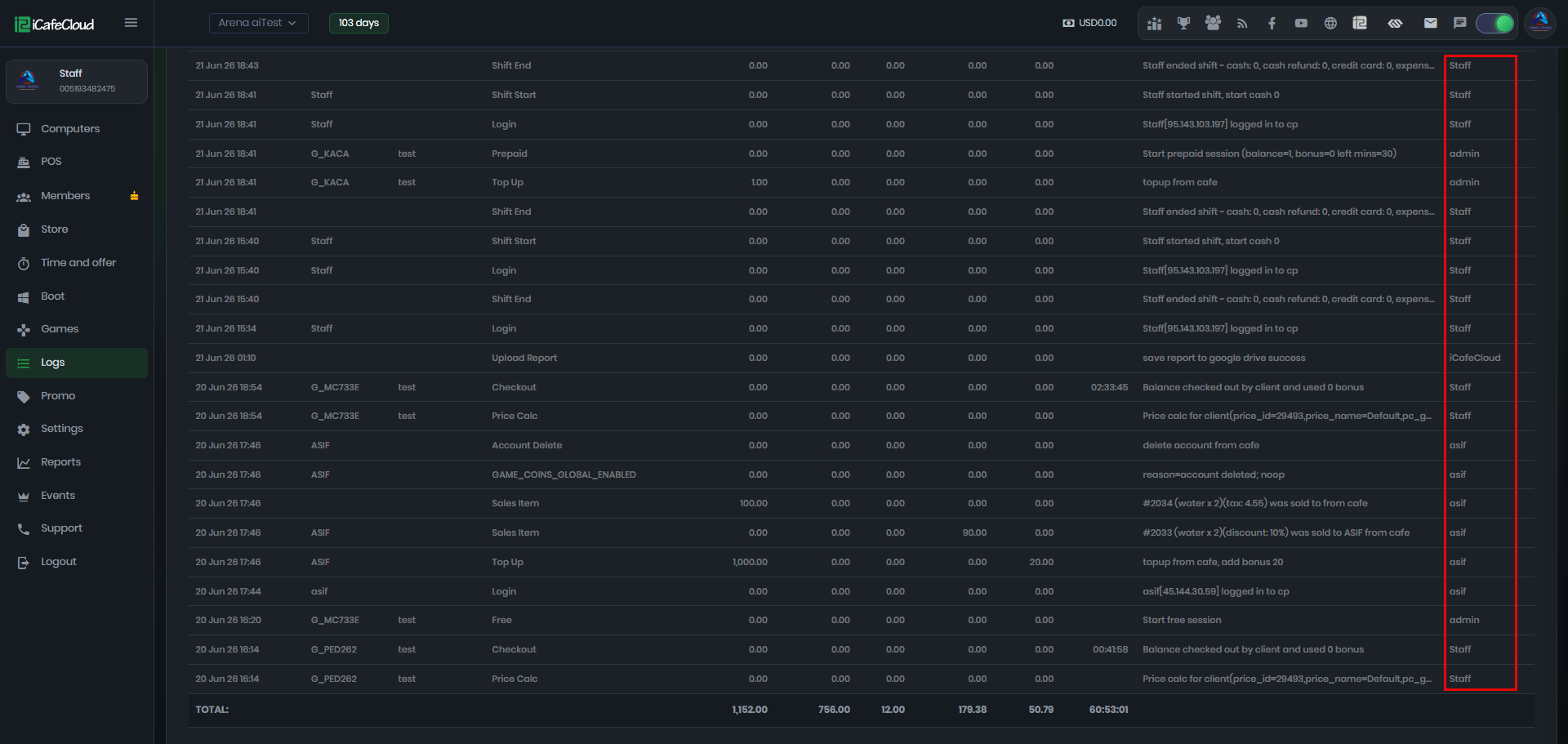Click the POS register icon in sidebar
The height and width of the screenshot is (744, 1568).
click(x=24, y=162)
